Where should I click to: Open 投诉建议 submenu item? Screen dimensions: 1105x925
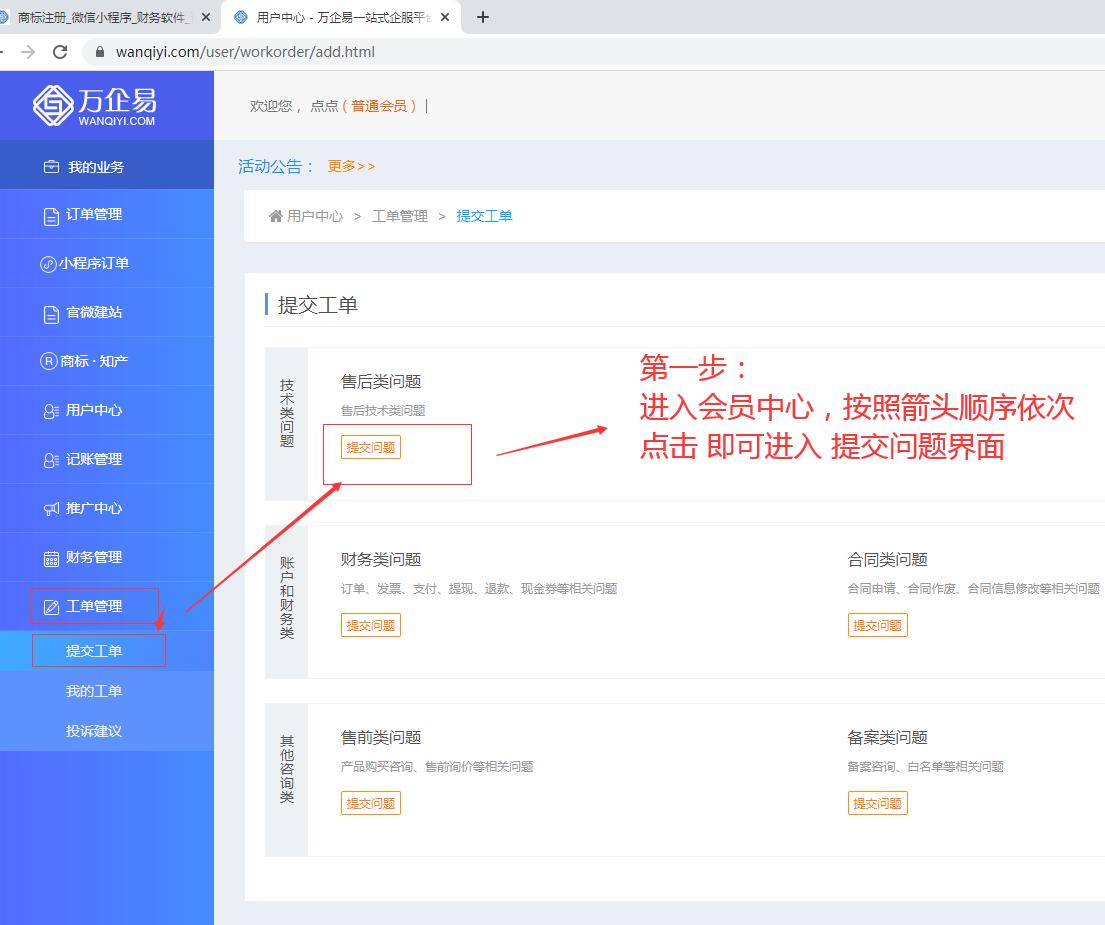tap(107, 731)
